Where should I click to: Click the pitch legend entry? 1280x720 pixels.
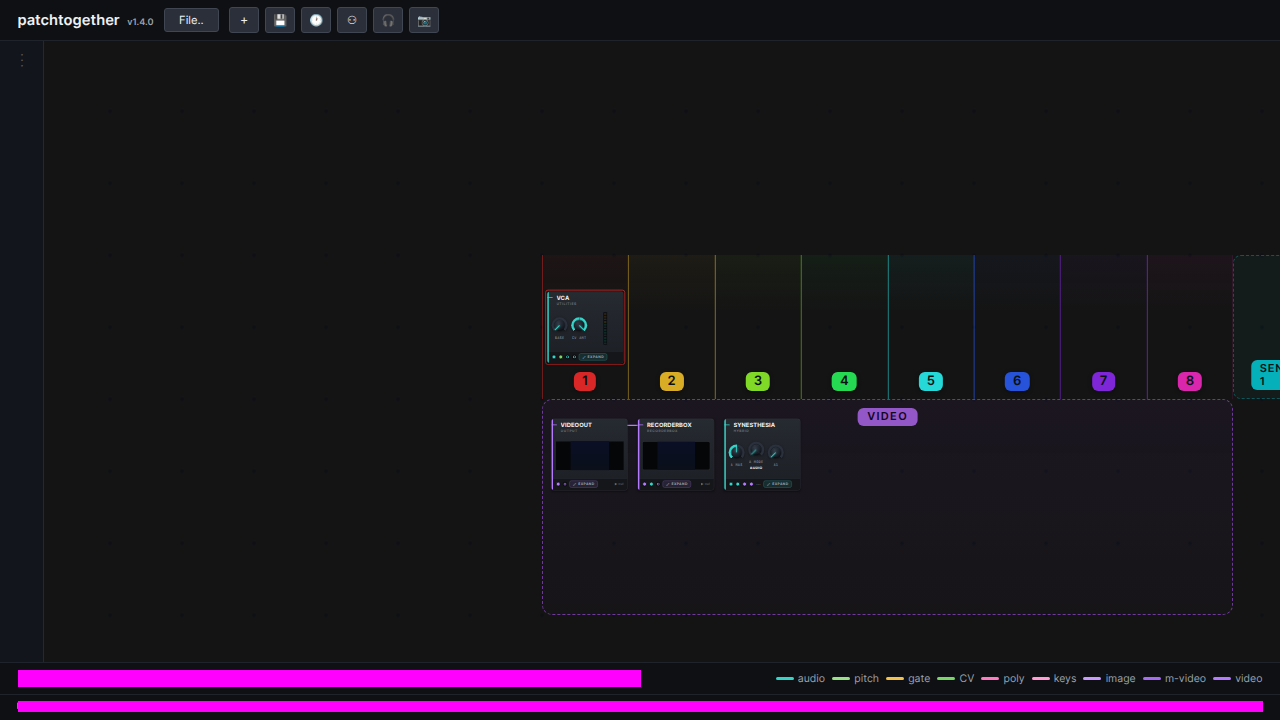[x=855, y=678]
